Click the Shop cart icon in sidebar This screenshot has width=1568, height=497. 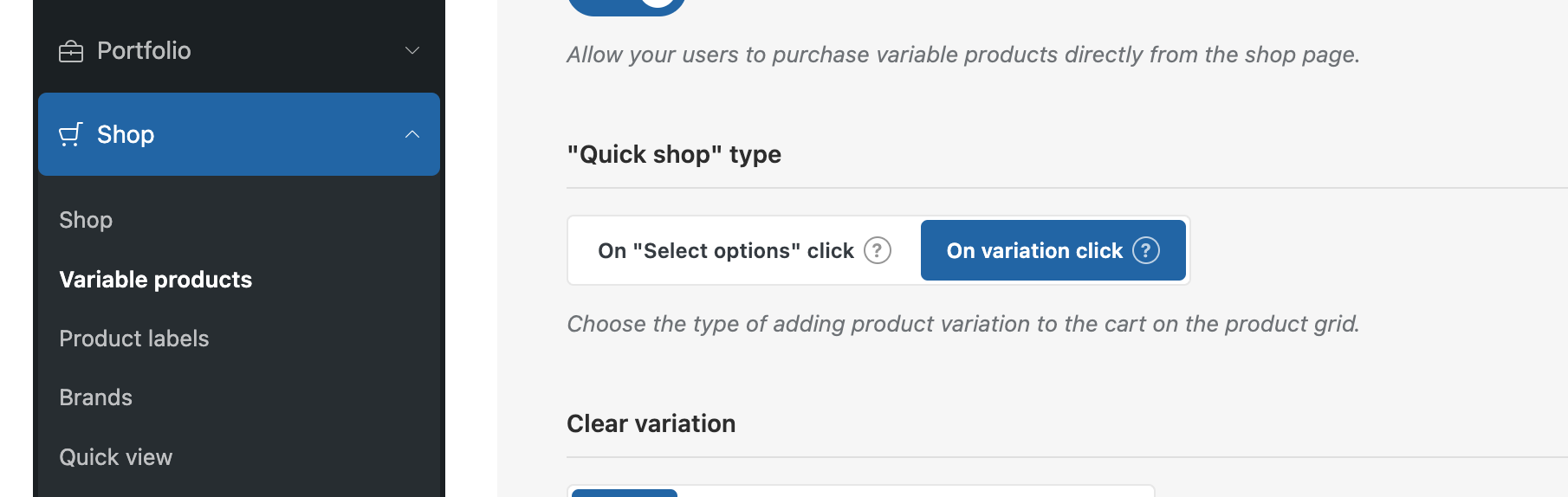click(71, 135)
